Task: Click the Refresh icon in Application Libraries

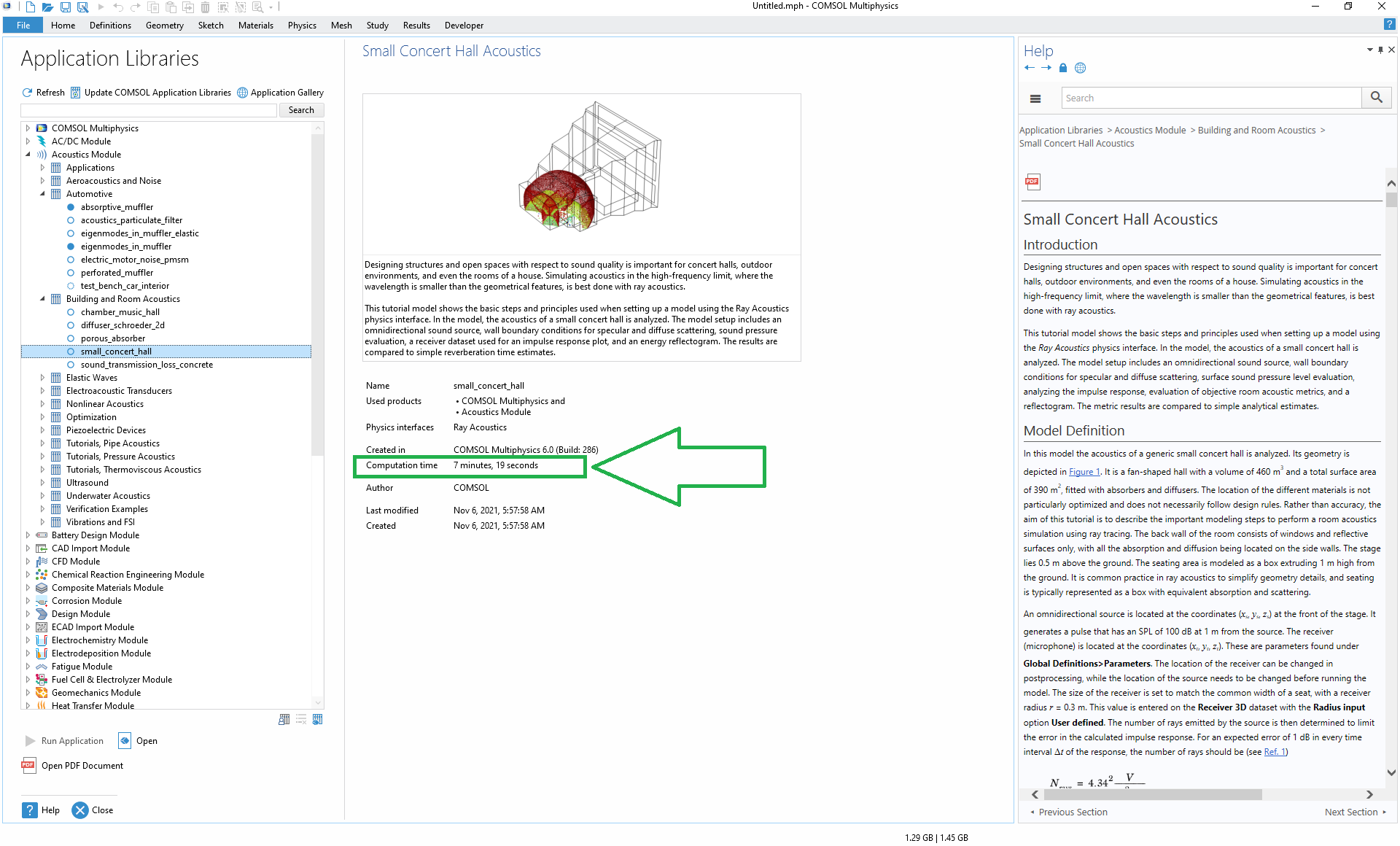Action: [27, 93]
